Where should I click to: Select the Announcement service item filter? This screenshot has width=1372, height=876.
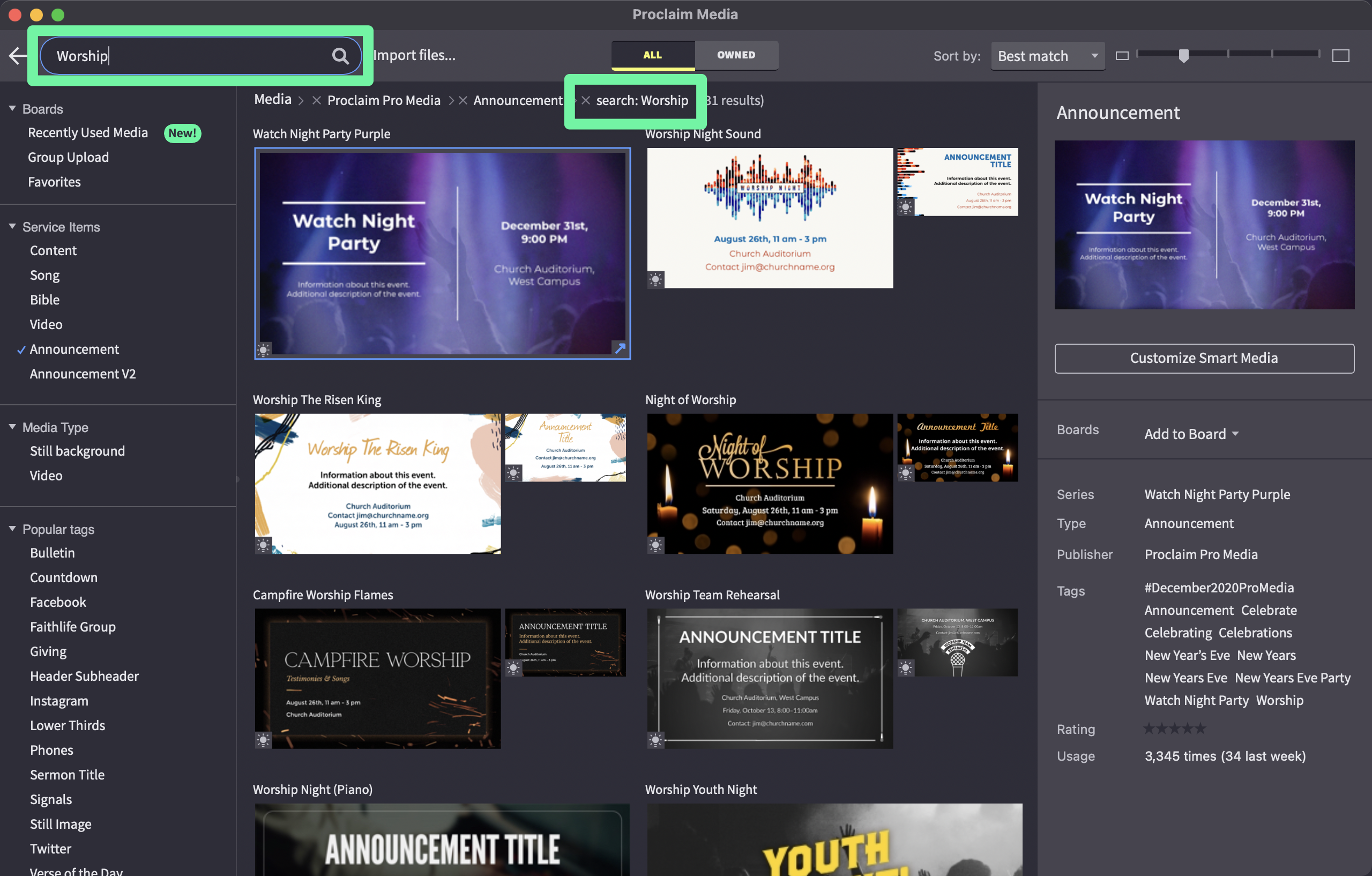click(x=74, y=349)
